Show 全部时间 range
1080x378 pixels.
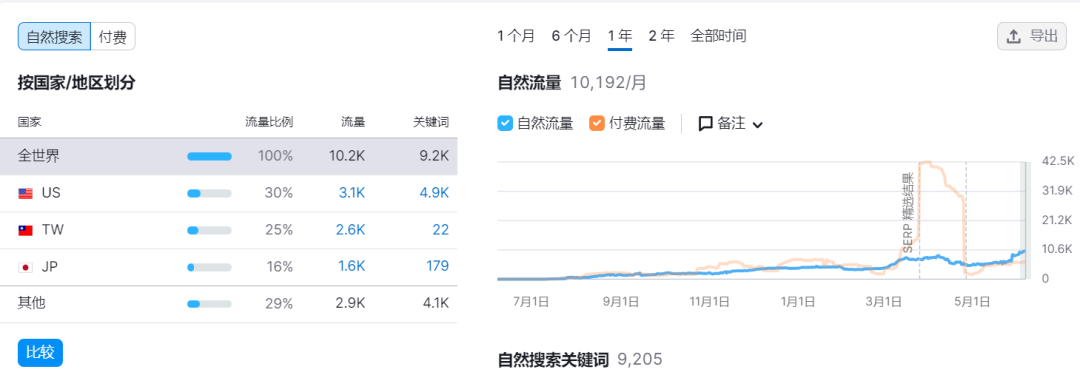pyautogui.click(x=718, y=36)
